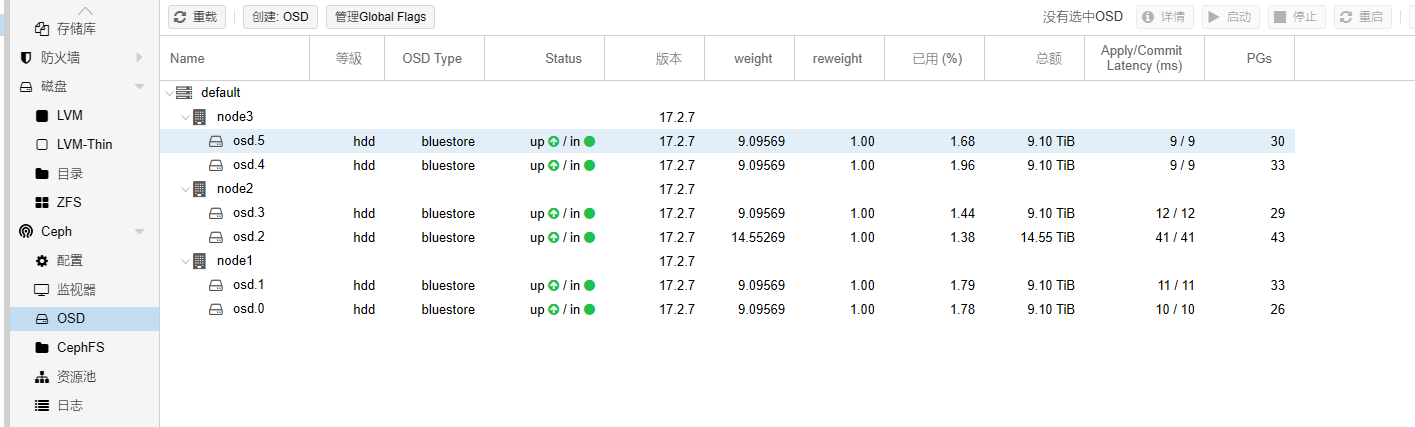The height and width of the screenshot is (427, 1415).
Task: Open the LVM-Thin sidebar entry
Action: 84,145
